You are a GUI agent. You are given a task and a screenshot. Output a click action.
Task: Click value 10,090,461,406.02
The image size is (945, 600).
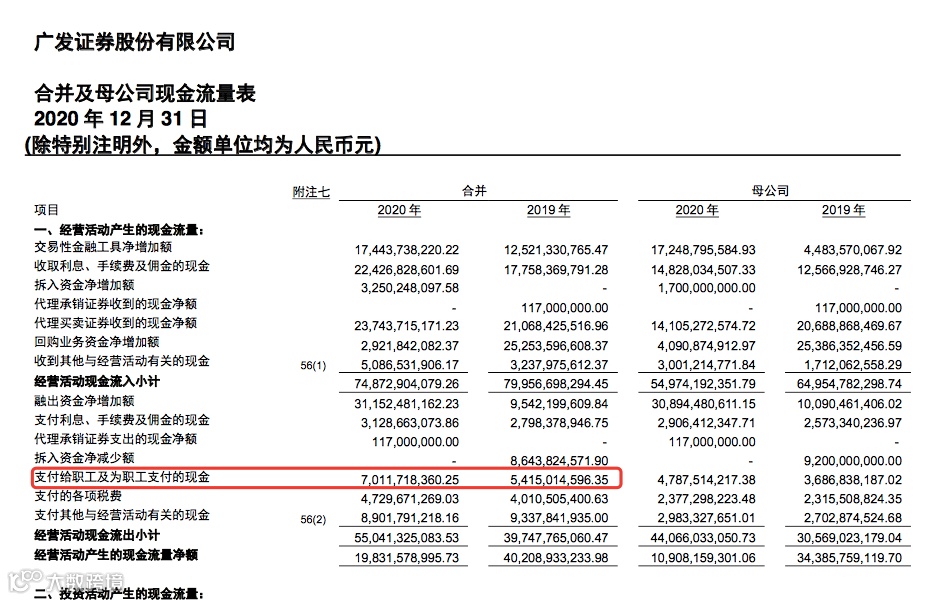850,404
